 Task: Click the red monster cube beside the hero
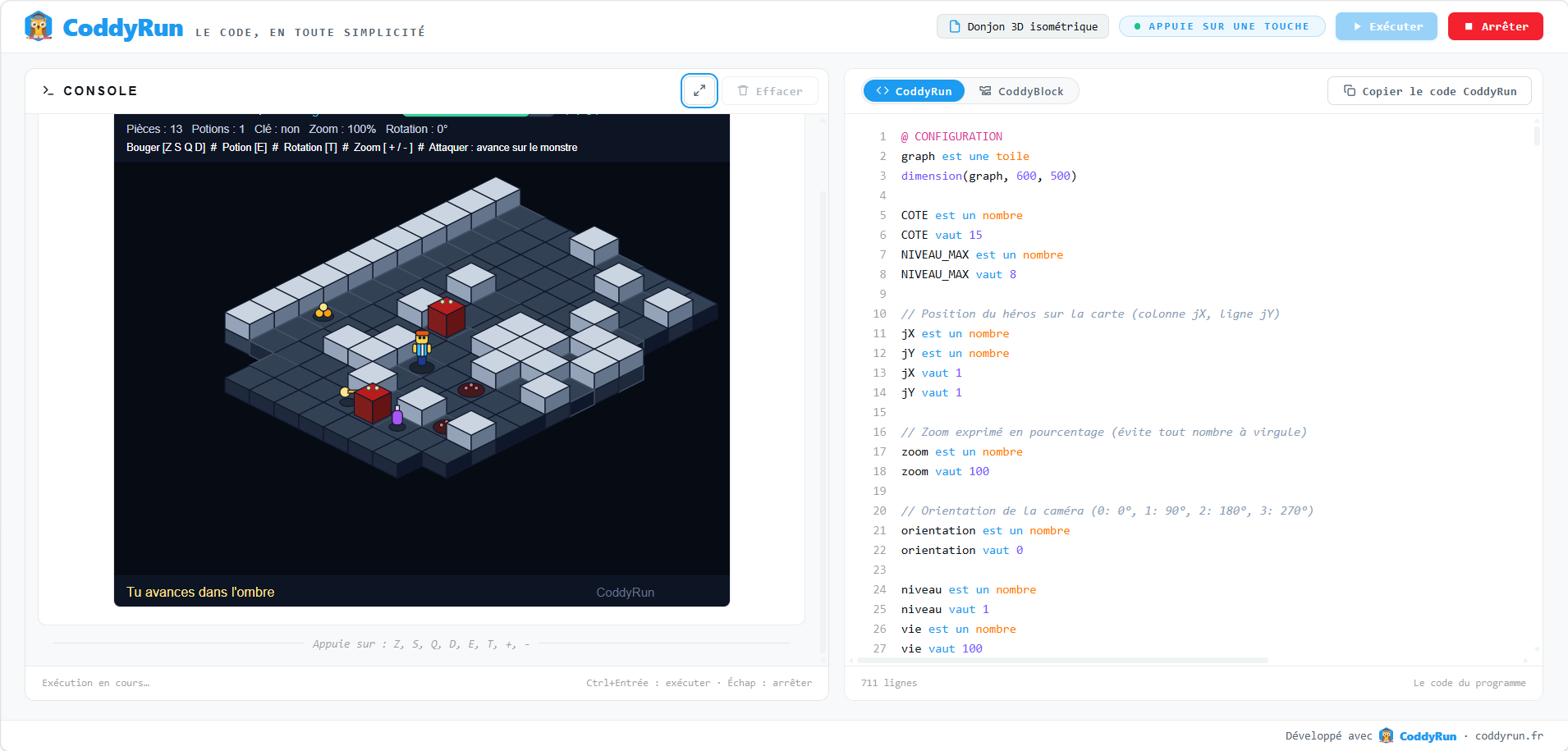click(447, 317)
